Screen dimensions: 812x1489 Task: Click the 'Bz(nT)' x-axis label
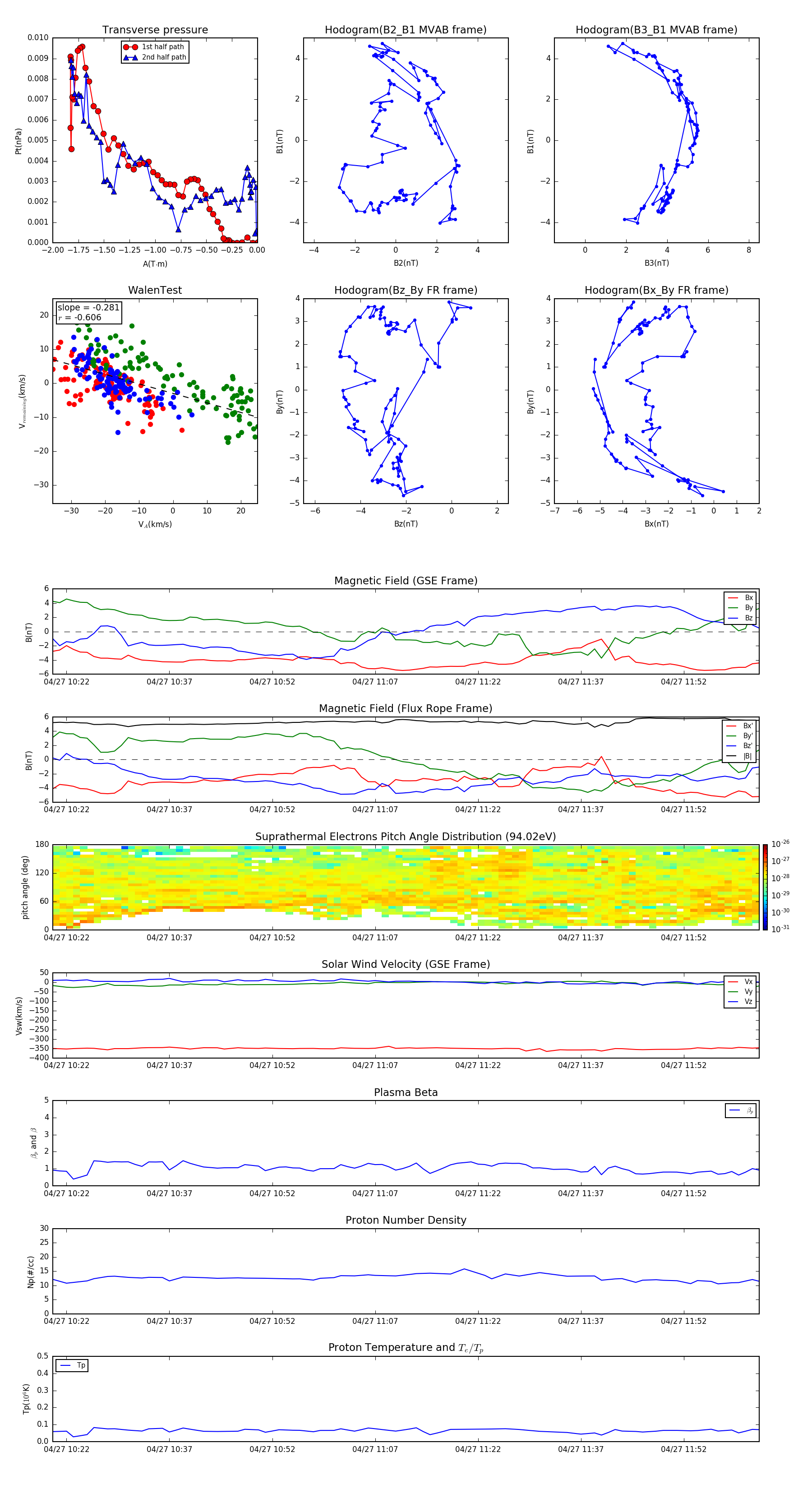(x=406, y=524)
